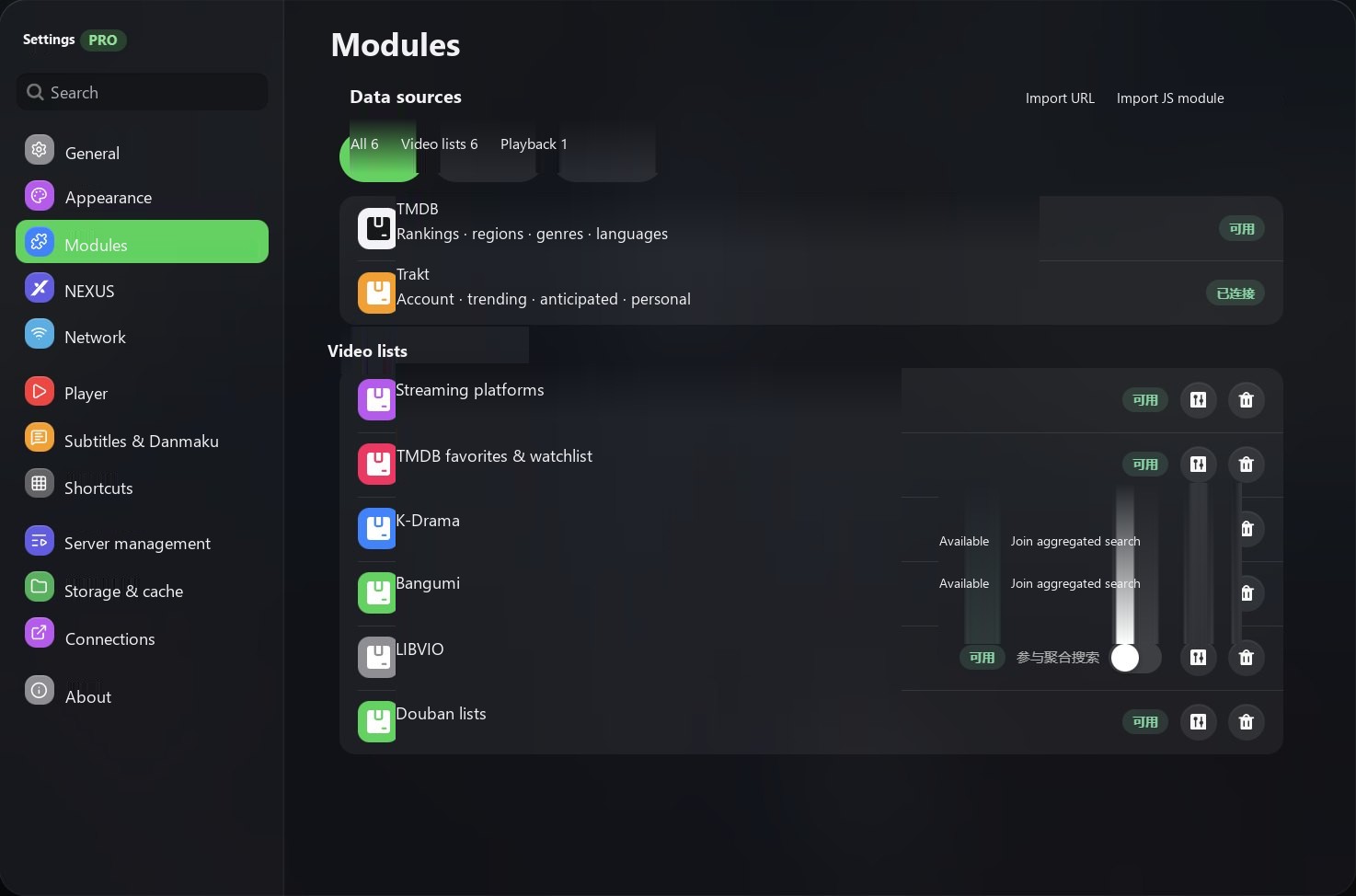Open settings for Douban lists module
The image size is (1356, 896).
[x=1198, y=722]
